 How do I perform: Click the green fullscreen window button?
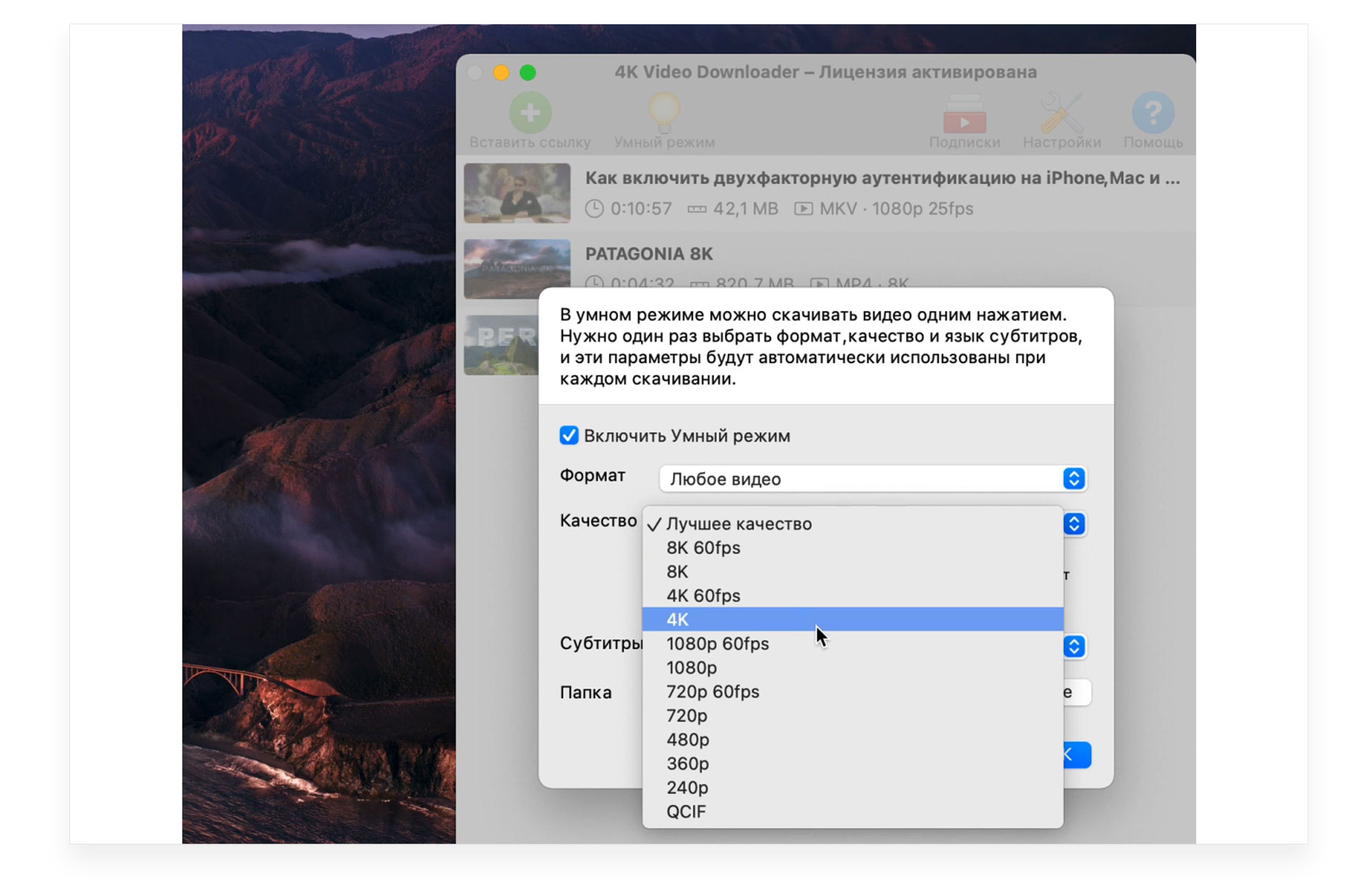(528, 73)
